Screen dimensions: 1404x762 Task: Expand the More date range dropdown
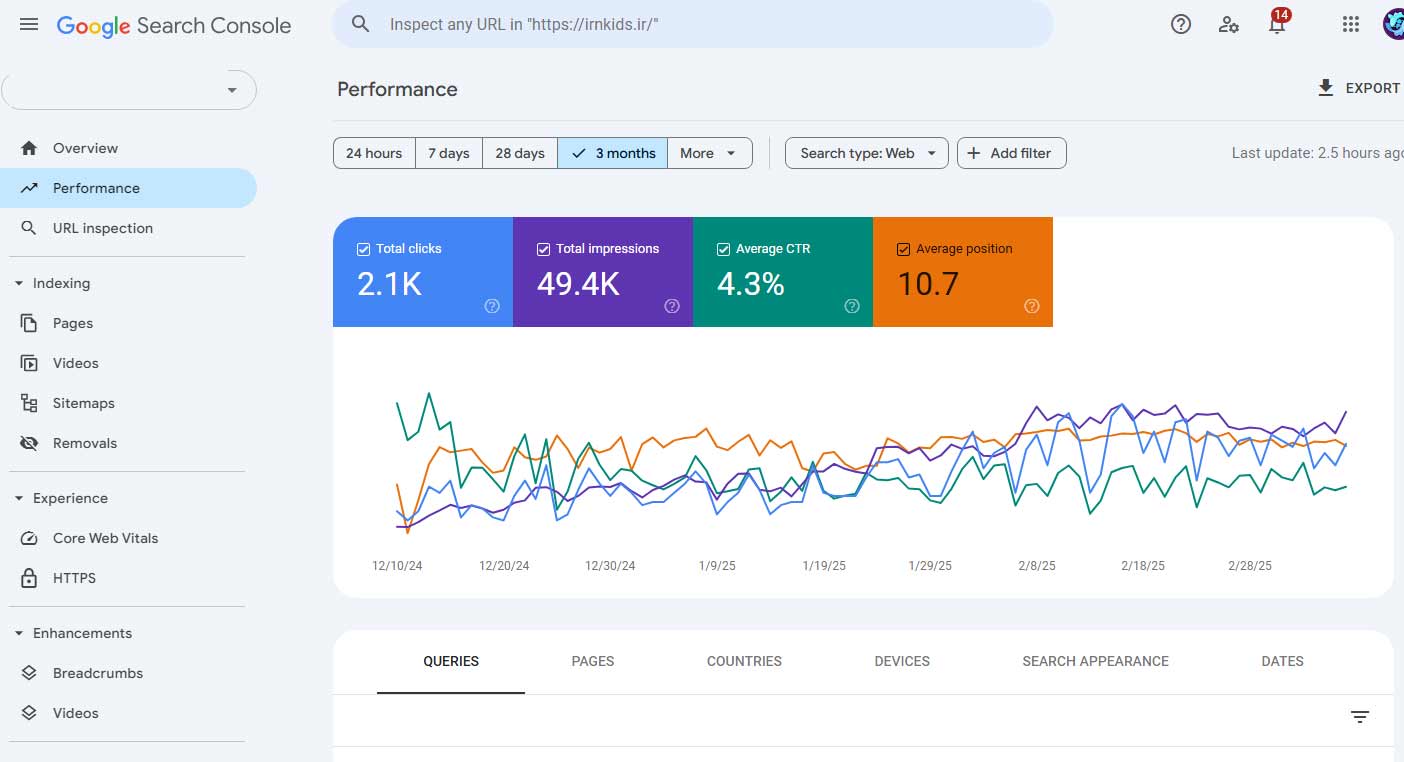click(709, 153)
